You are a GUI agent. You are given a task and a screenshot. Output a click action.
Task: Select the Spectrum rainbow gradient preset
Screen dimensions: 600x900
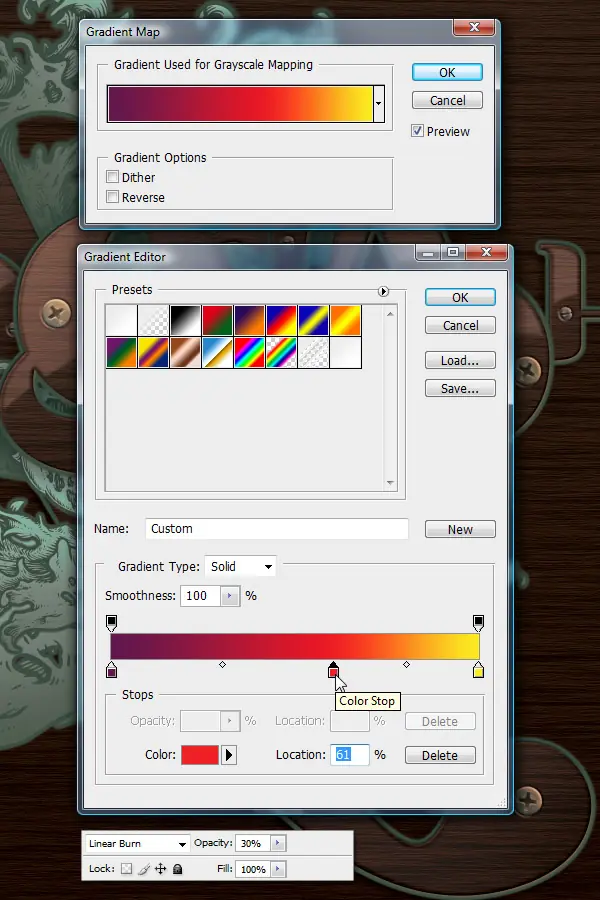(x=250, y=352)
